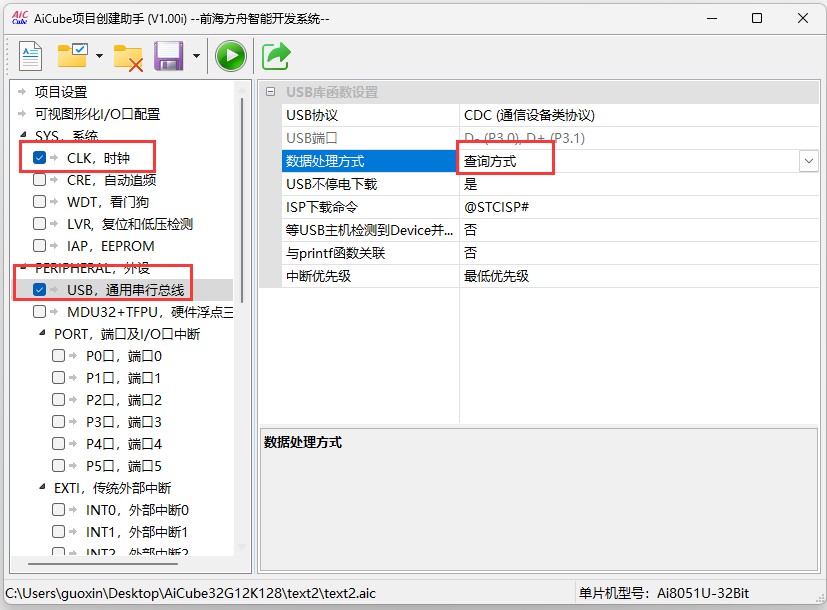Collapse the PORT 端口及I/O口中断 node

(42, 333)
